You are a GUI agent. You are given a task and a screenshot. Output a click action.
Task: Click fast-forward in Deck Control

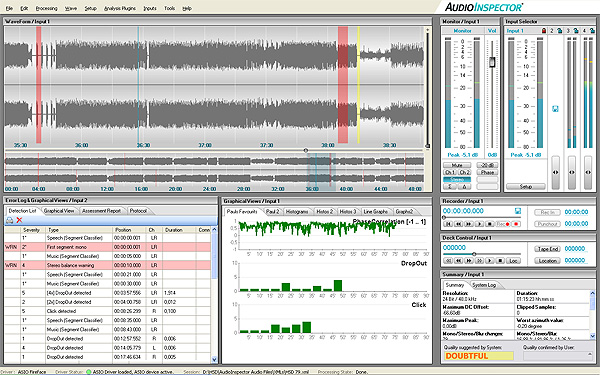pos(469,261)
